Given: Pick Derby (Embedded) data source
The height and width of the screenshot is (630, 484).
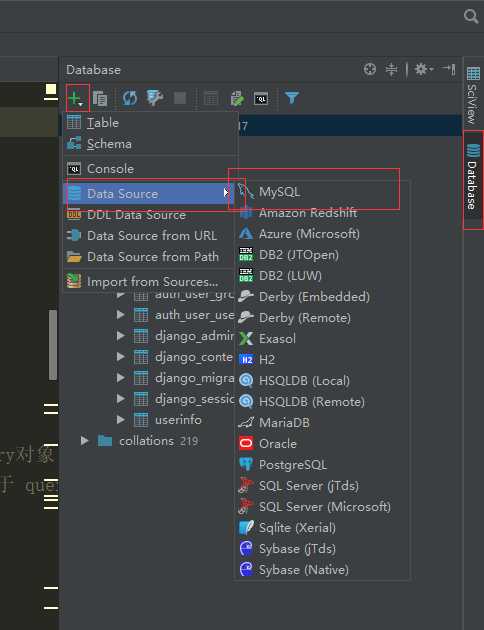Looking at the screenshot, I should [x=323, y=297].
